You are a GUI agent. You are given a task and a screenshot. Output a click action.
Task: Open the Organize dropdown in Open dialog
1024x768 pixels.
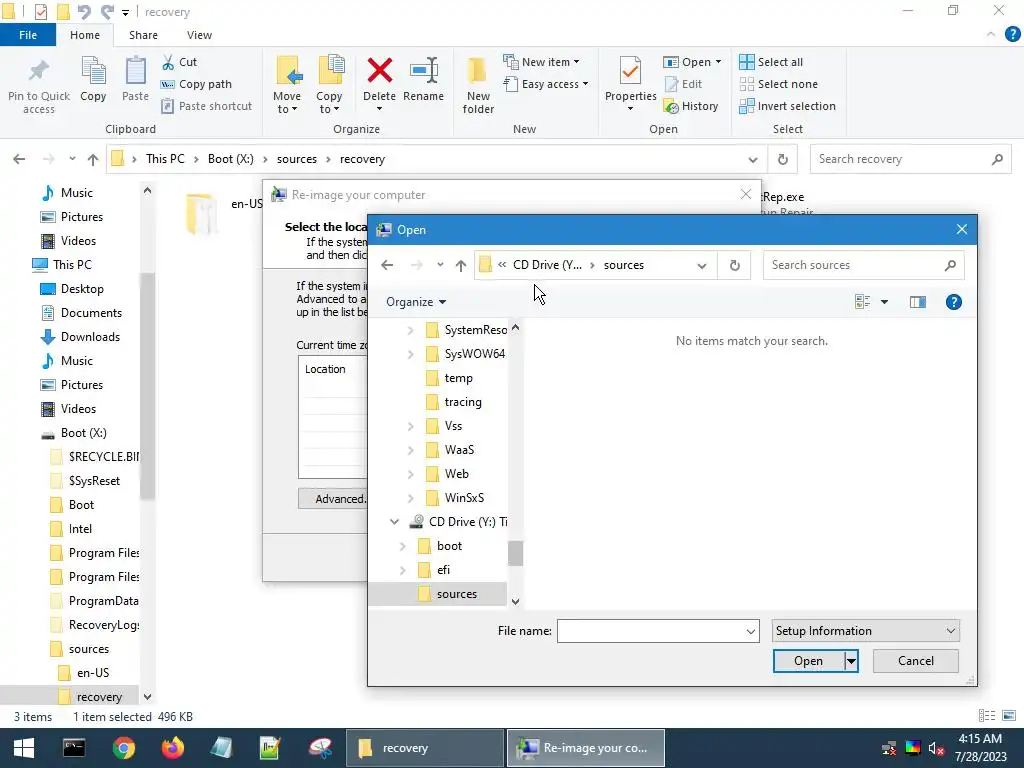coord(416,302)
